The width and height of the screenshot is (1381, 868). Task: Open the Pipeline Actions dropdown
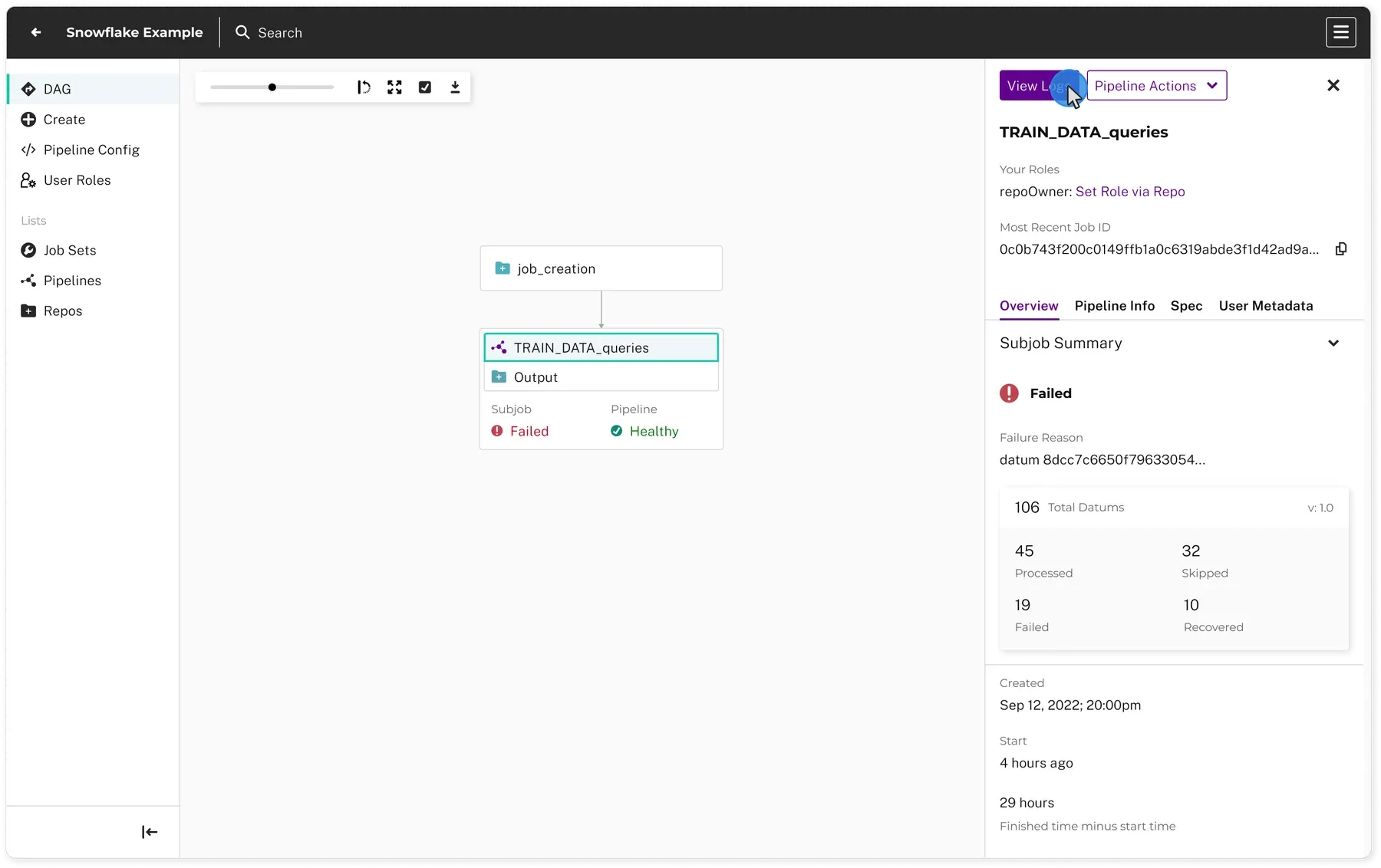[1157, 86]
